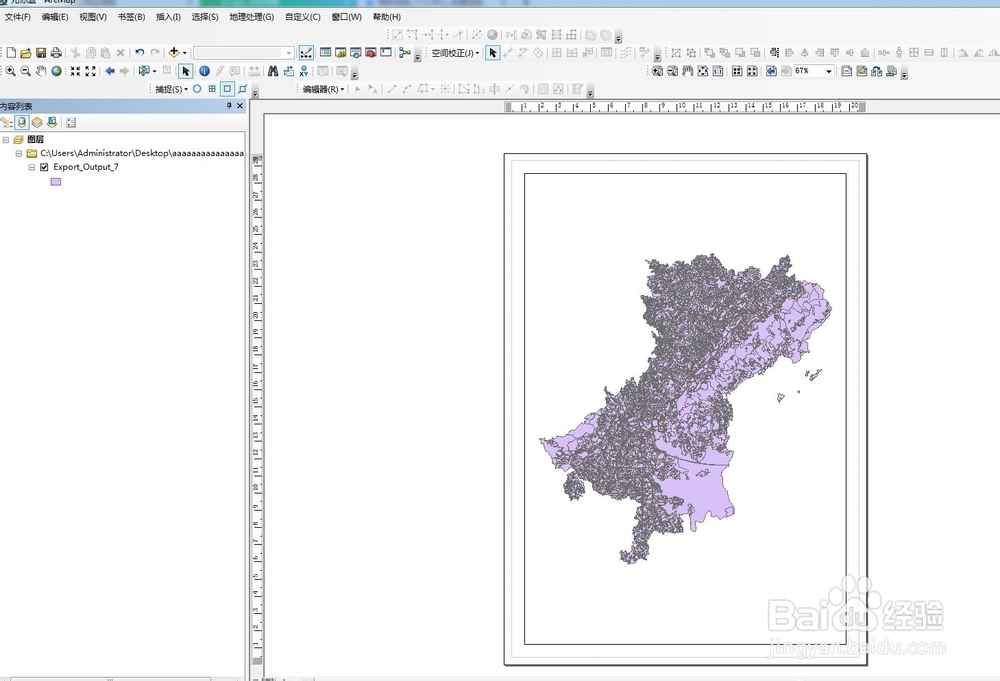Click the layout Zoom In page icon
The height and width of the screenshot is (681, 1000).
tap(657, 71)
